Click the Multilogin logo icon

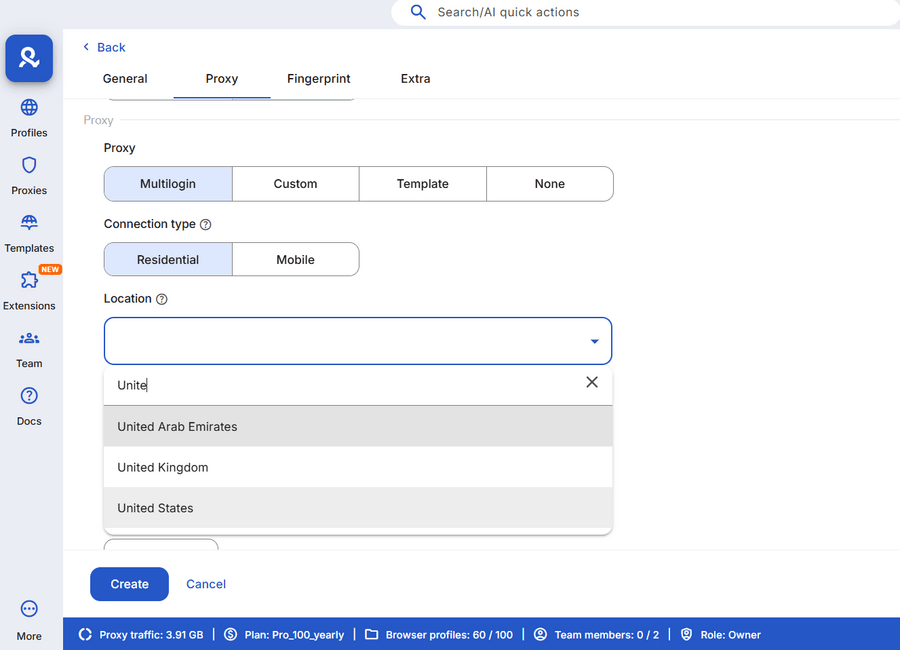[x=29, y=58]
